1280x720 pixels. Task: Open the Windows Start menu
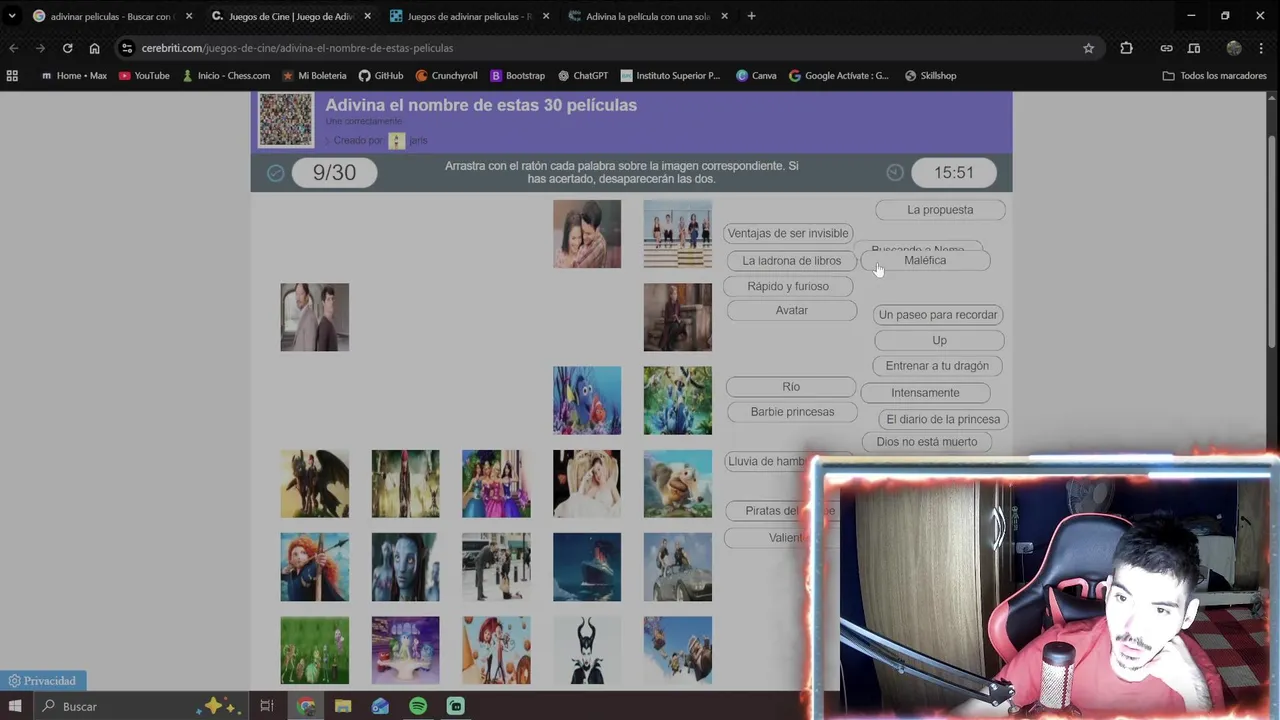(15, 706)
